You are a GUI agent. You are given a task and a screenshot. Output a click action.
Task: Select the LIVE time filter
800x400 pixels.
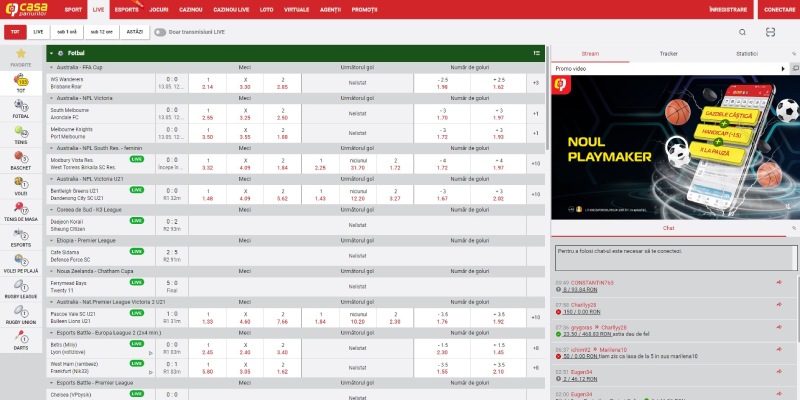(x=38, y=32)
